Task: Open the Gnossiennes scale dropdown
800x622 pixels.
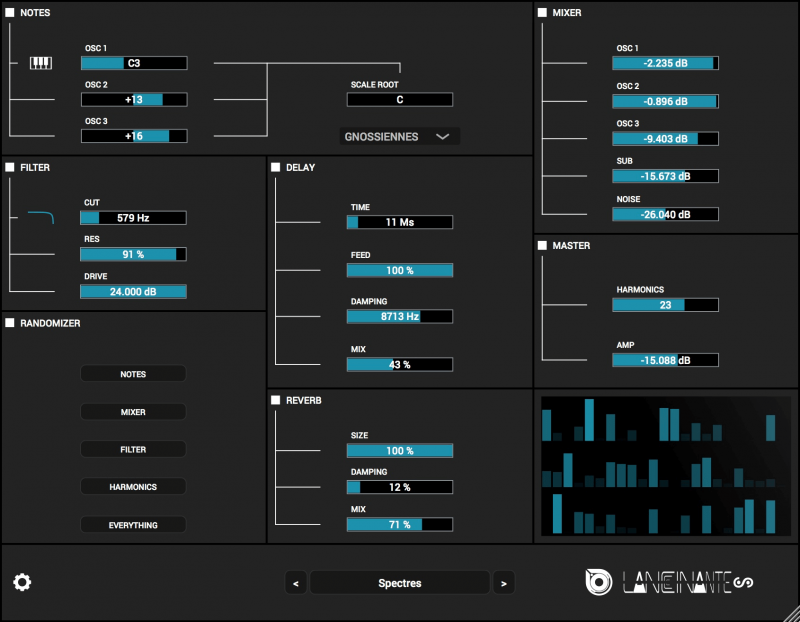Action: (x=400, y=136)
